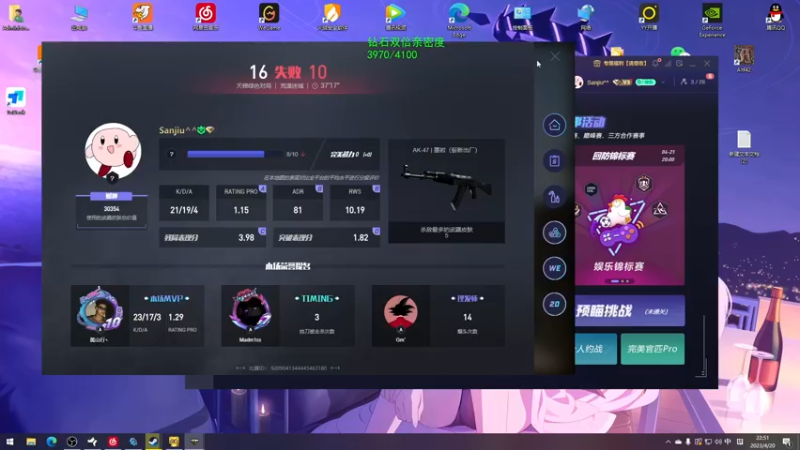
Task: Open the WE sidebar icon
Action: point(554,268)
